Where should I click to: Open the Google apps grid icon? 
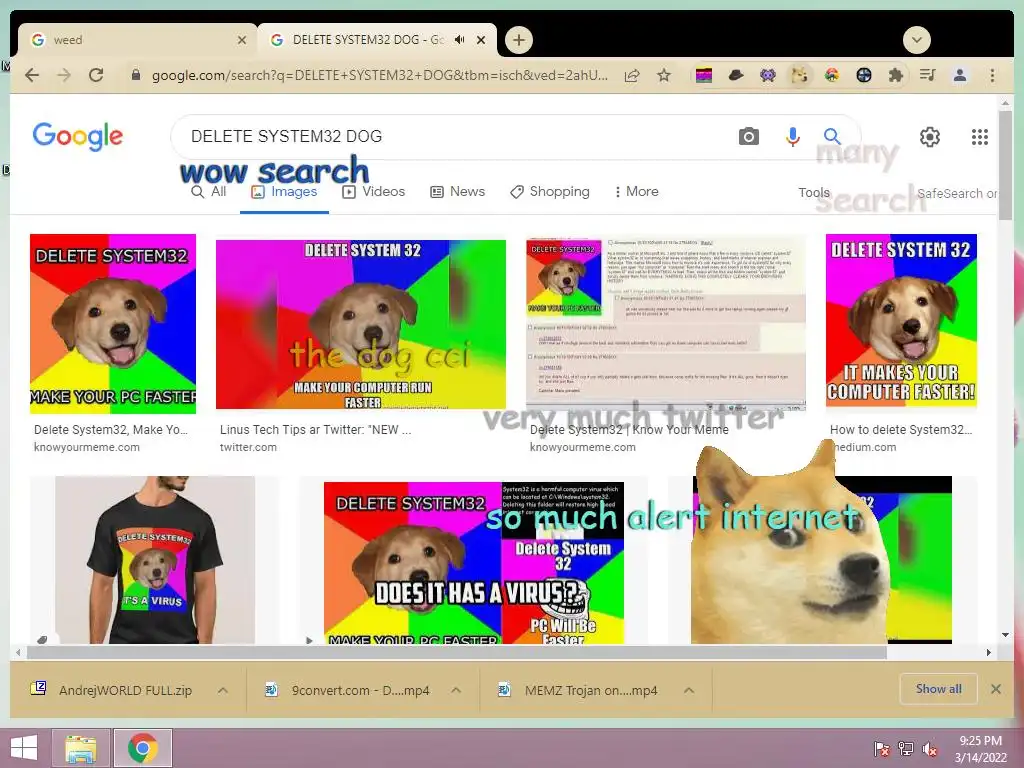coord(979,136)
